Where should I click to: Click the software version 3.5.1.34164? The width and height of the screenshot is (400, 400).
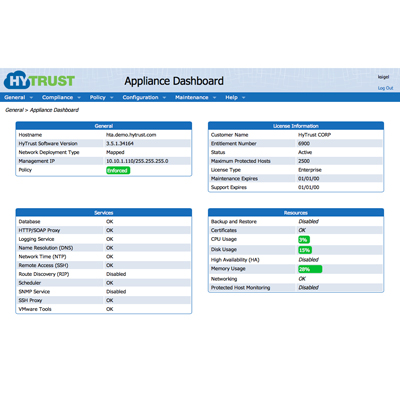pyautogui.click(x=120, y=143)
